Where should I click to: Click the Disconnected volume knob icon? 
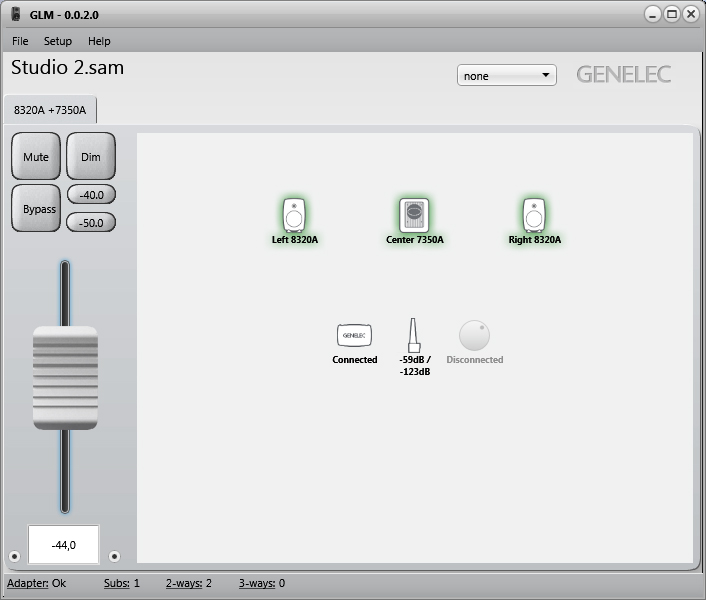coord(474,335)
